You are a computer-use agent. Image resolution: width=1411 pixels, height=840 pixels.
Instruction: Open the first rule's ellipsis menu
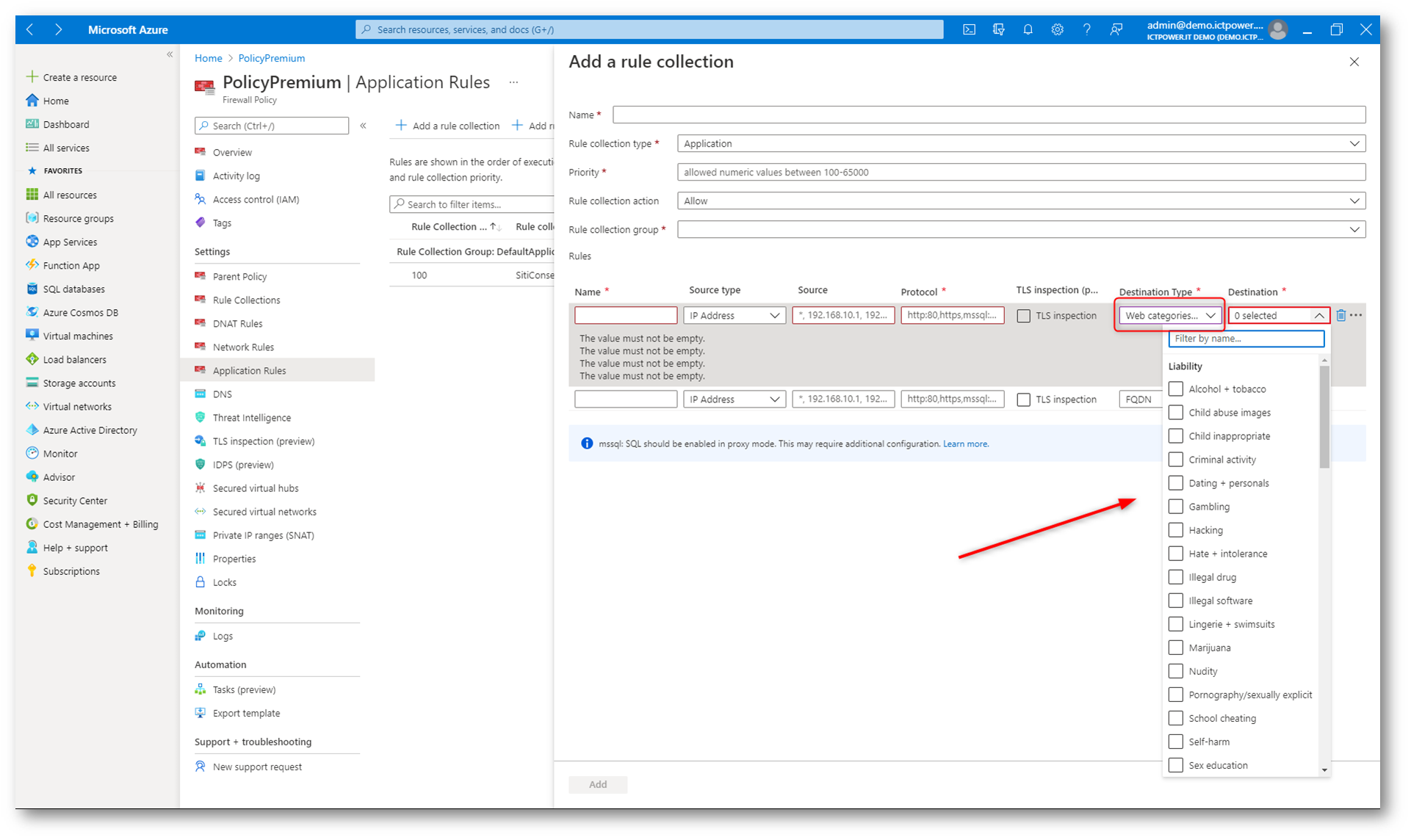coord(1356,315)
